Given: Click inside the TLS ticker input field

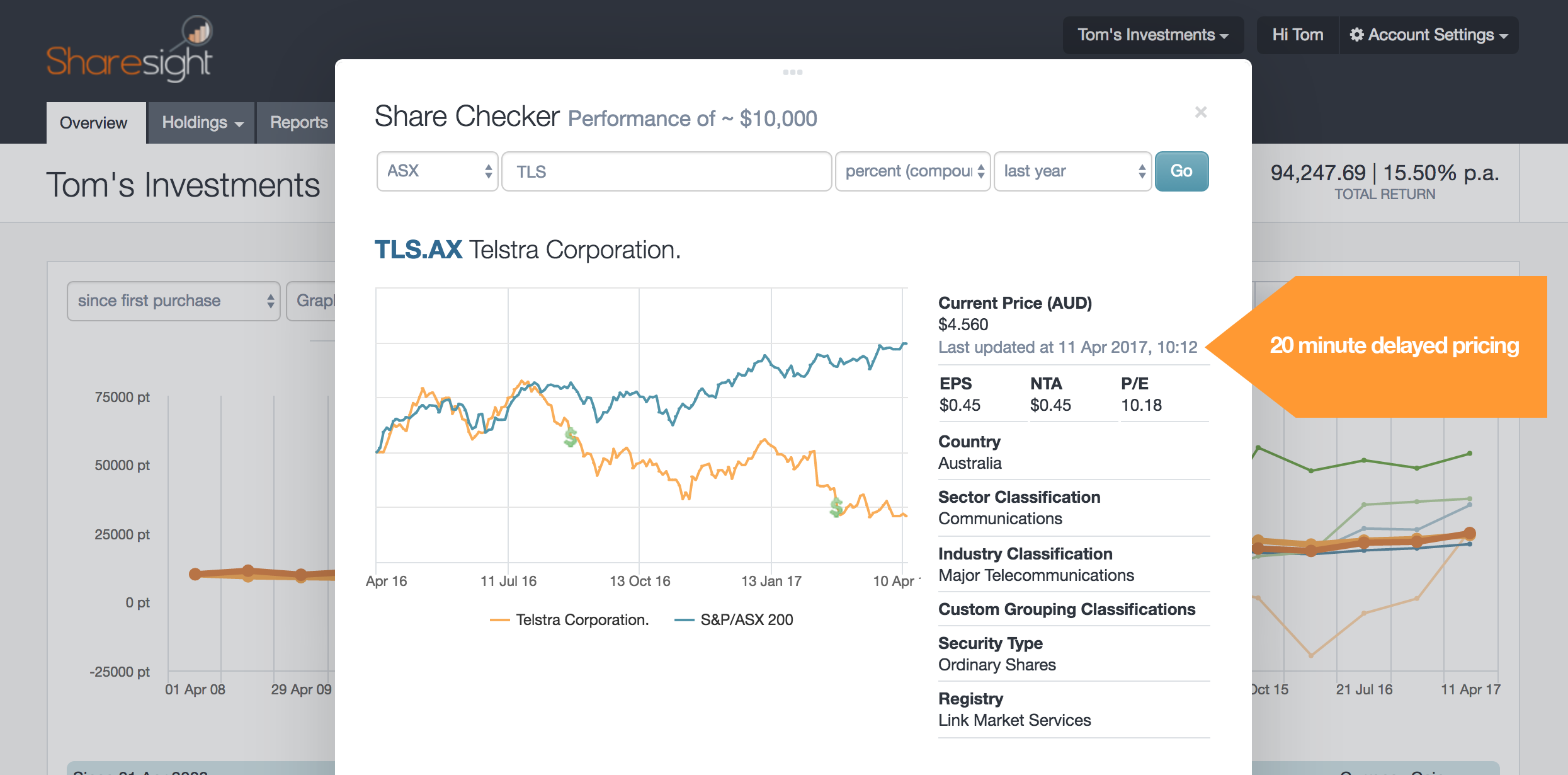Looking at the screenshot, I should pyautogui.click(x=666, y=171).
